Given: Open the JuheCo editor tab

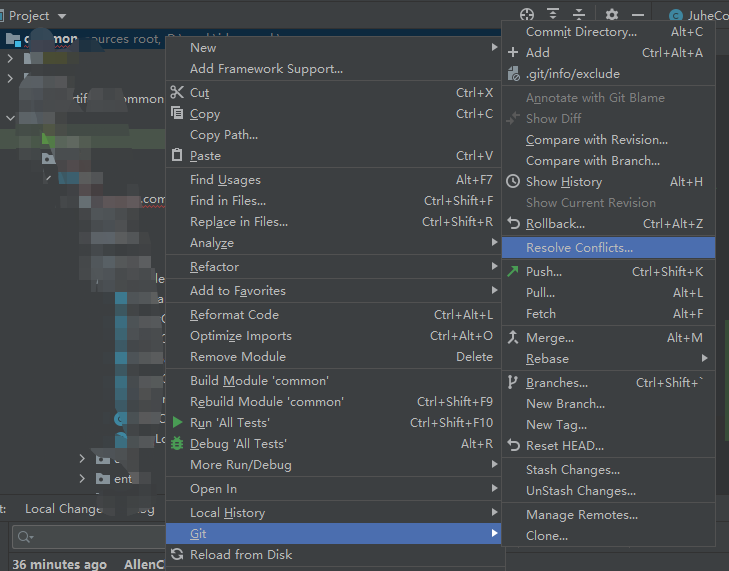Looking at the screenshot, I should coord(697,15).
